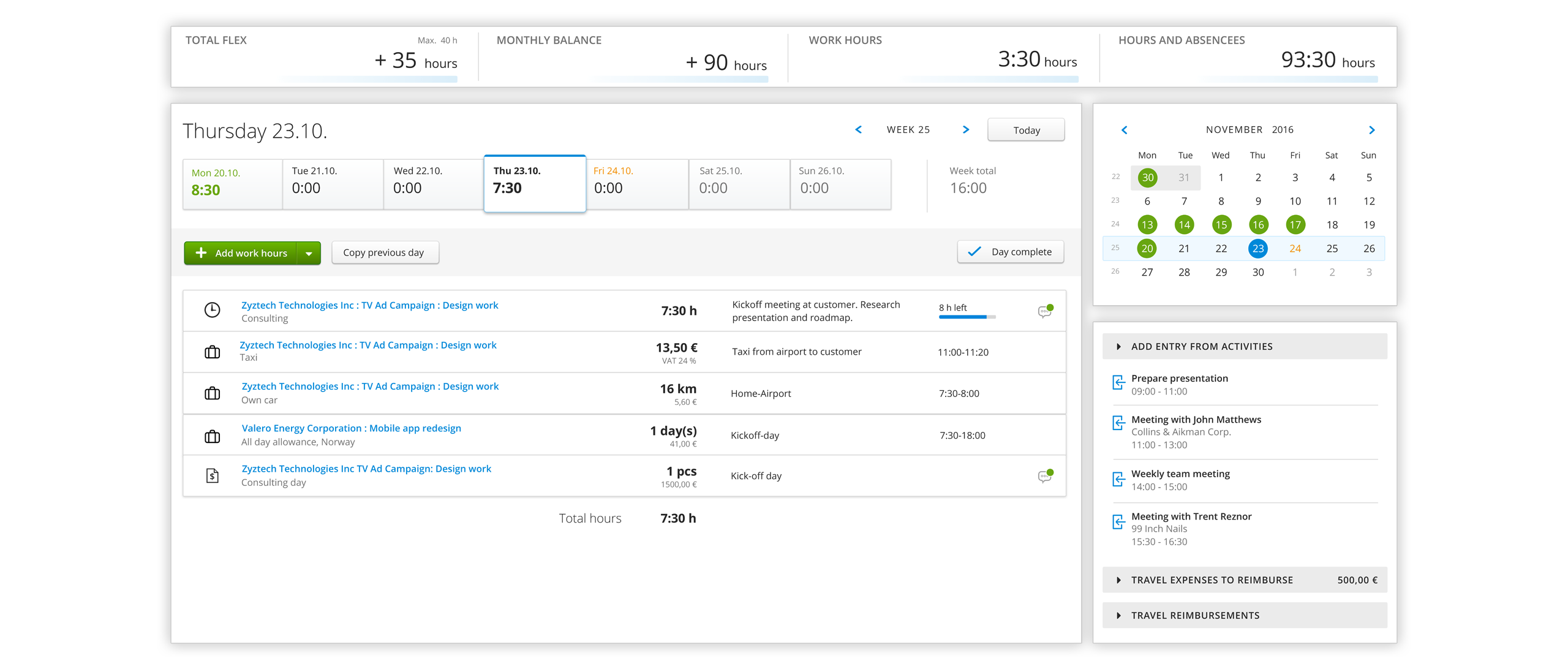This screenshot has height=669, width=1568.
Task: Click the clock icon on the Consulting entry
Action: pos(213,310)
